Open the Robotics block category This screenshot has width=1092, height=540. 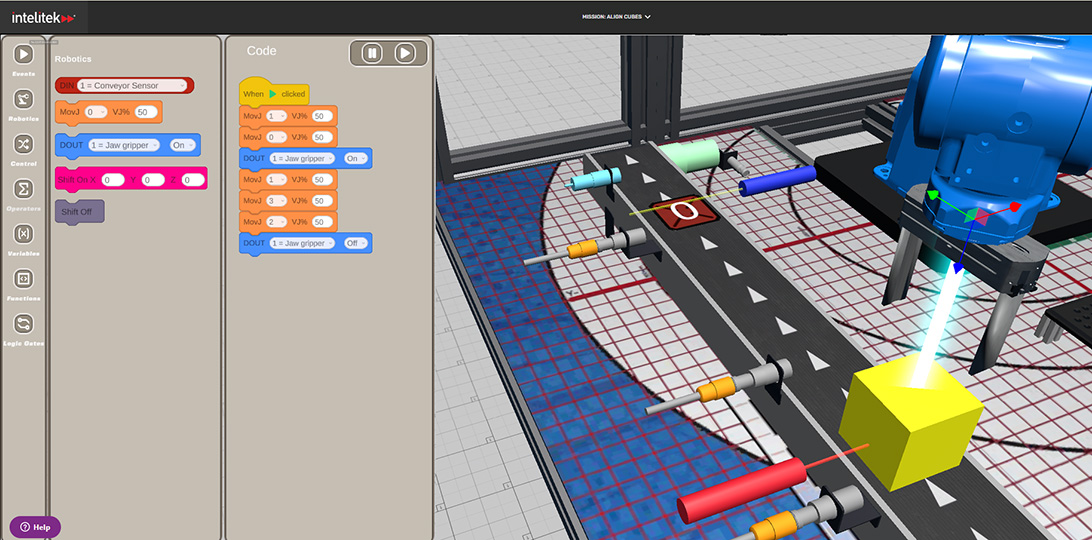24,100
